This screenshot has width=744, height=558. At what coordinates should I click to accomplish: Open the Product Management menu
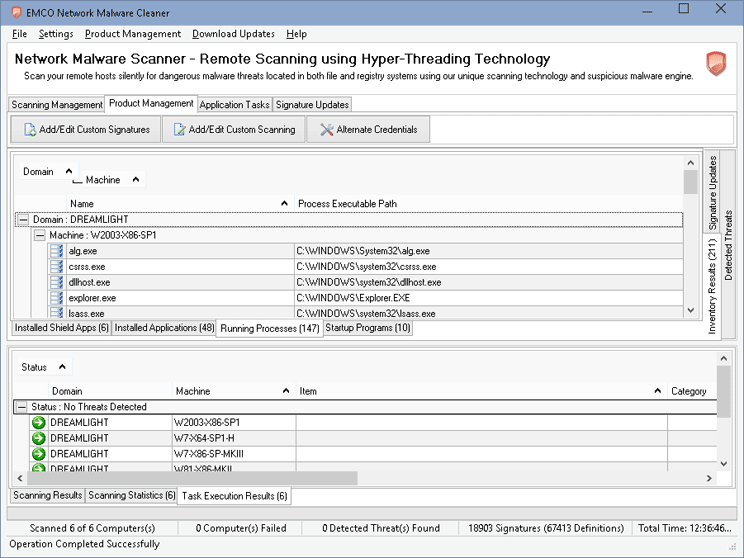pyautogui.click(x=133, y=34)
